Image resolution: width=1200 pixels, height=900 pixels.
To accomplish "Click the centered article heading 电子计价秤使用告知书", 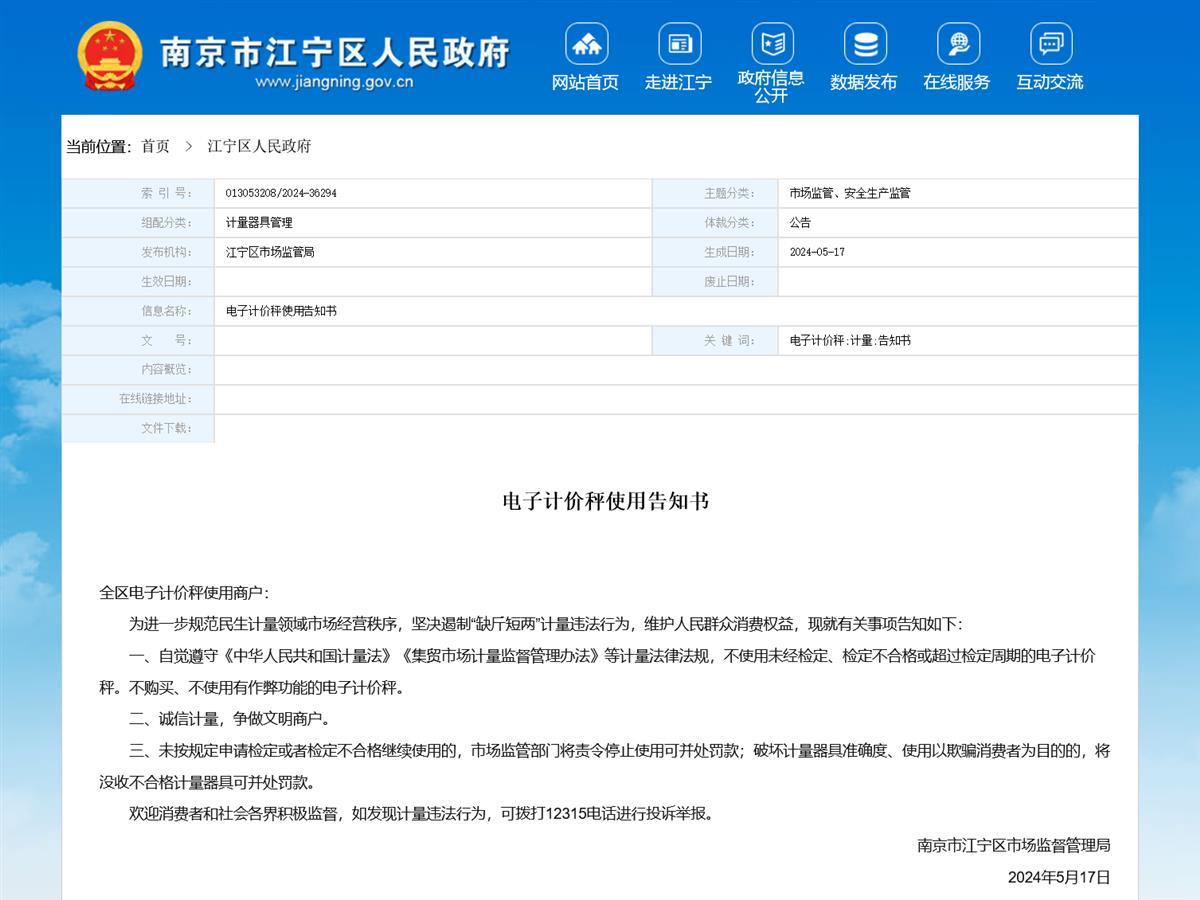I will (x=606, y=501).
